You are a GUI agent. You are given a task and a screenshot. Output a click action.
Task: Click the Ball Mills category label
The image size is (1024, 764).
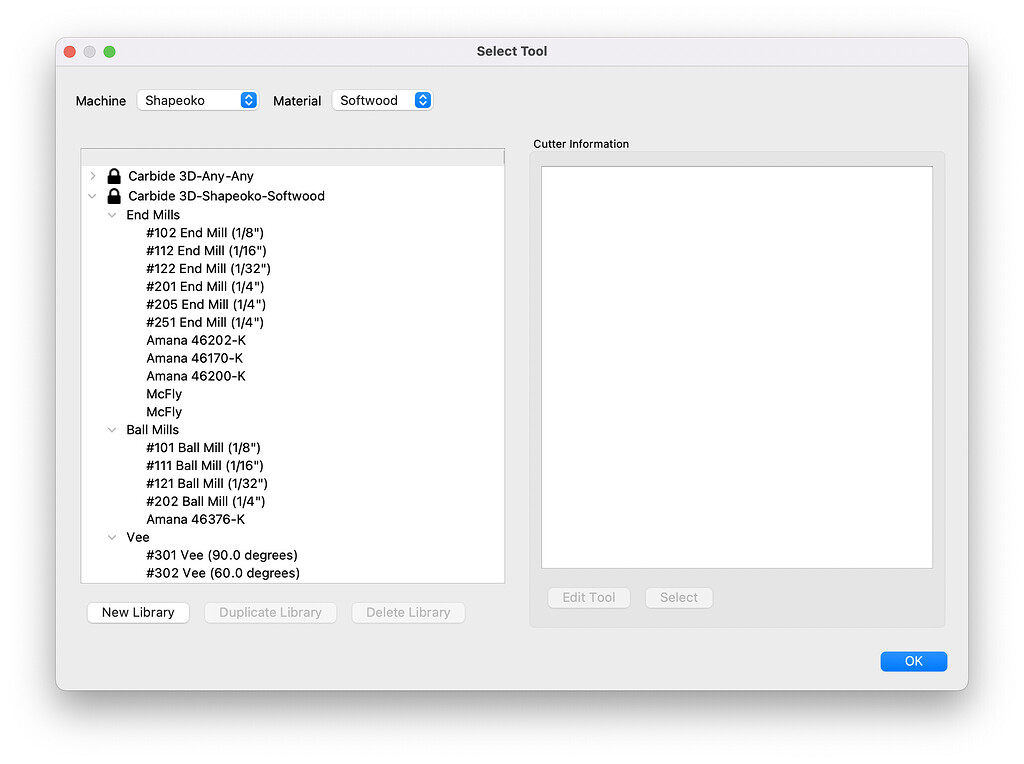coord(152,430)
